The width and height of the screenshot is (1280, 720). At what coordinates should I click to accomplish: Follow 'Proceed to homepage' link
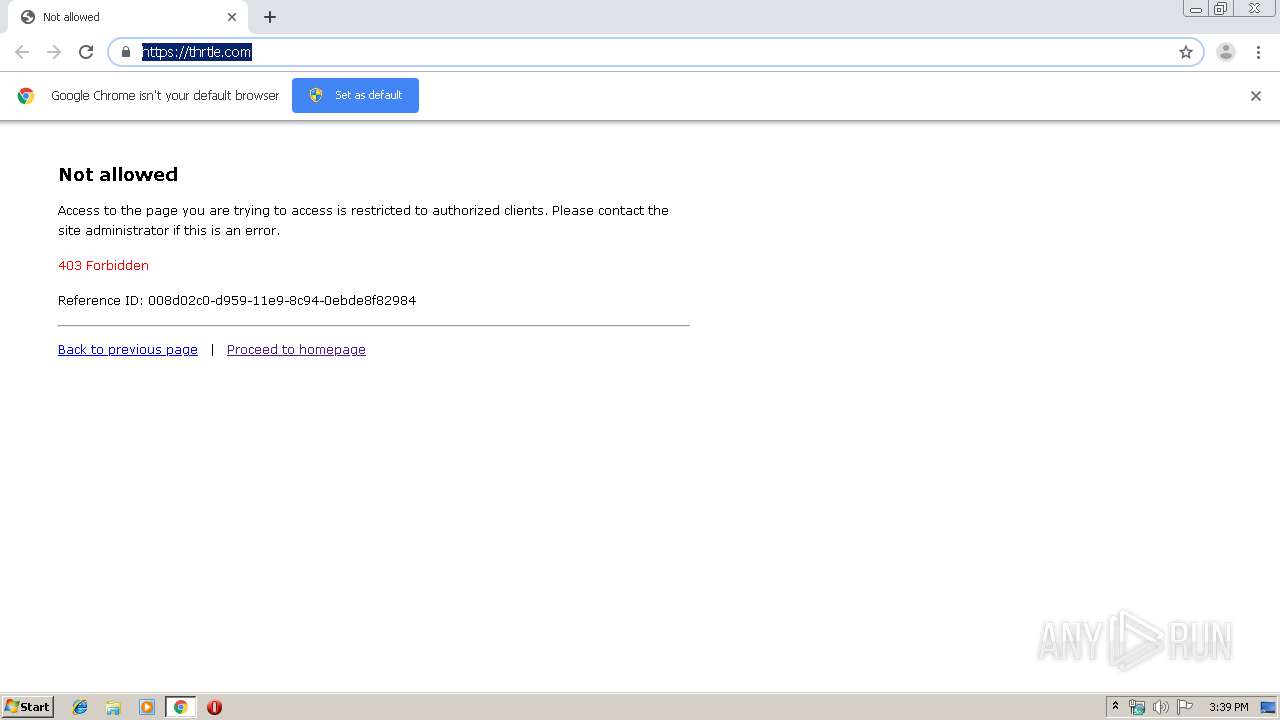click(x=296, y=349)
